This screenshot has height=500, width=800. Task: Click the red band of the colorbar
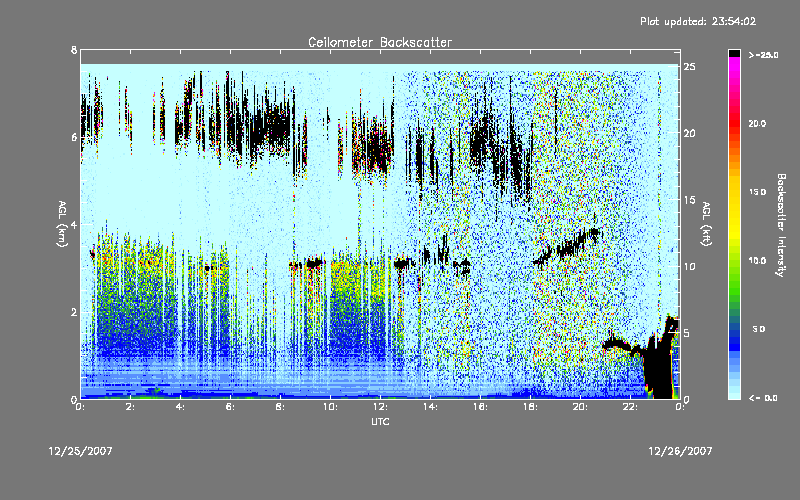pos(734,125)
